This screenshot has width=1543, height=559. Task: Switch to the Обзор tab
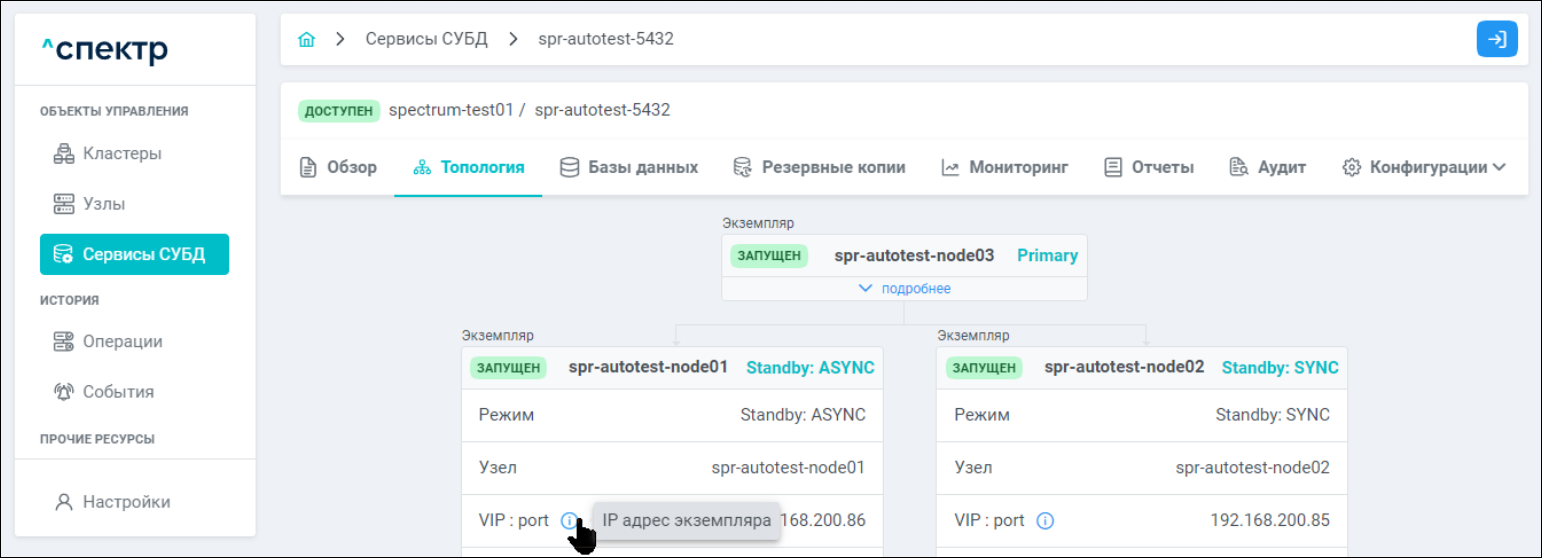(x=339, y=167)
